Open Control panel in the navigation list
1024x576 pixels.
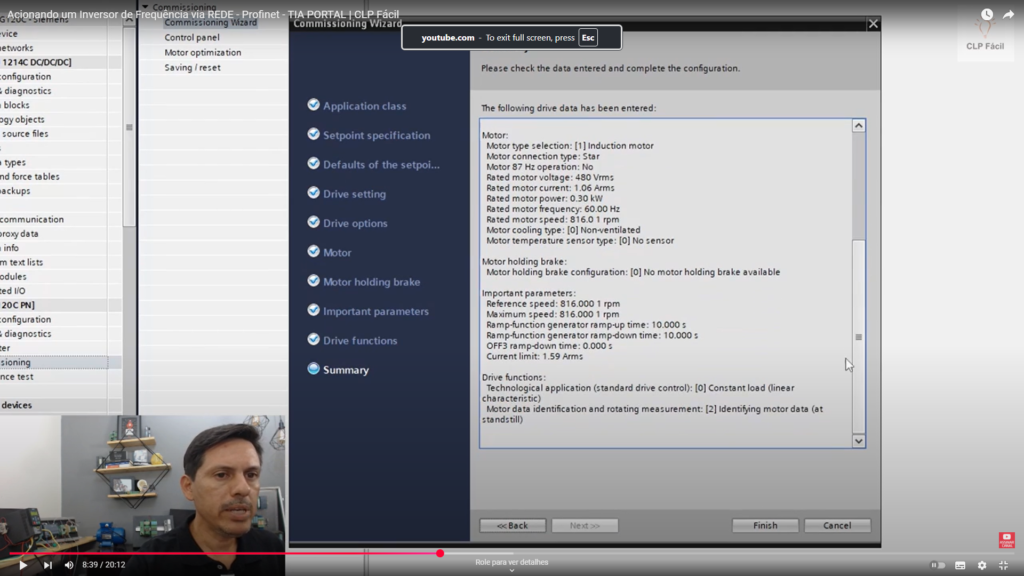(x=192, y=38)
